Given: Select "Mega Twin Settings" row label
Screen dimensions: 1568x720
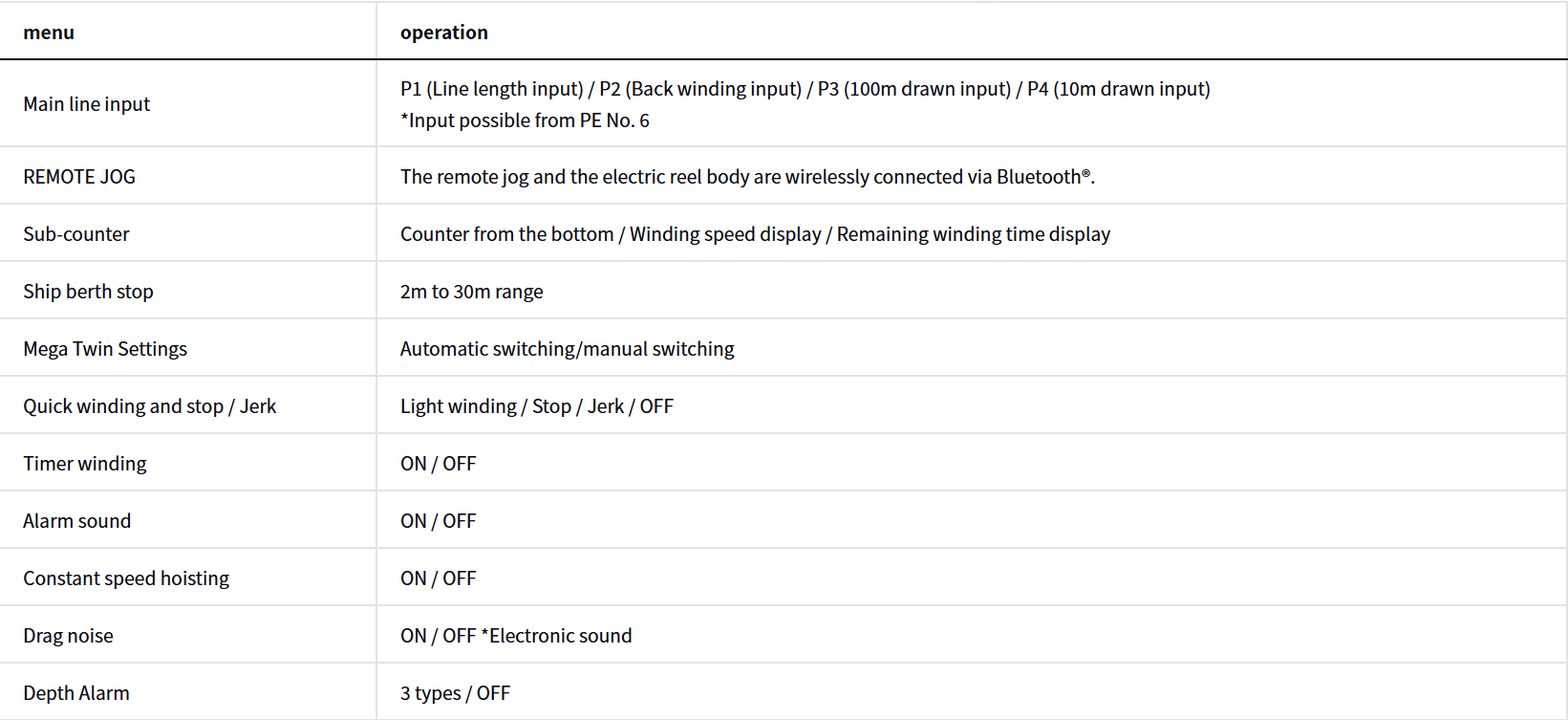Looking at the screenshot, I should click(105, 349).
